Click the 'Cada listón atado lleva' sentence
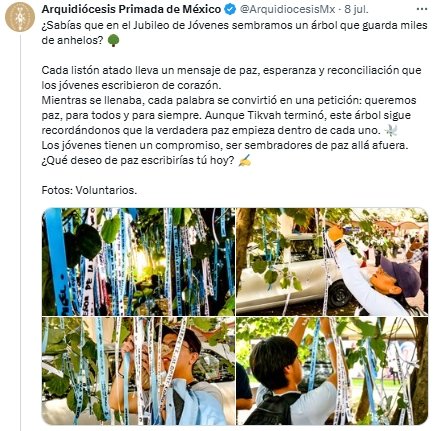The height and width of the screenshot is (431, 438). pyautogui.click(x=231, y=78)
